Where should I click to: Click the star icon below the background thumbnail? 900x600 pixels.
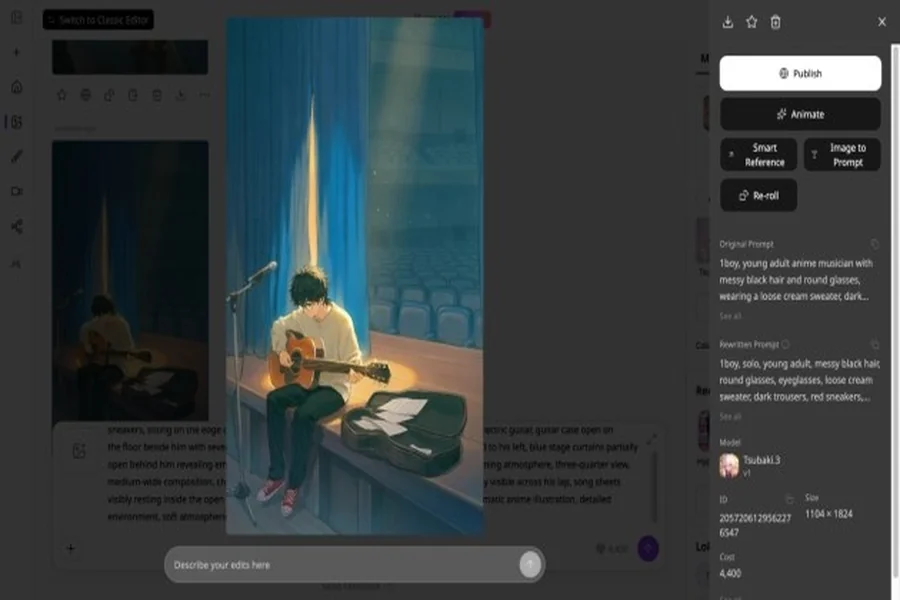point(62,95)
